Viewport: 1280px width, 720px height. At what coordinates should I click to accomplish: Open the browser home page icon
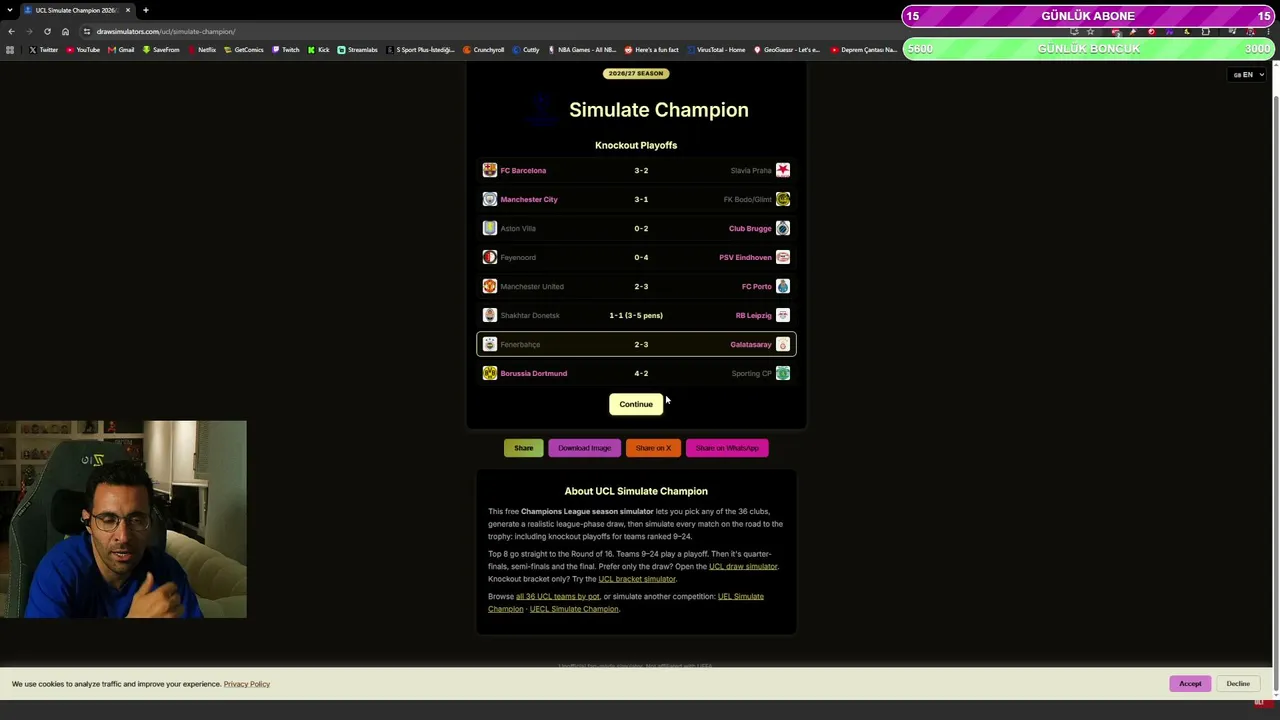point(65,31)
